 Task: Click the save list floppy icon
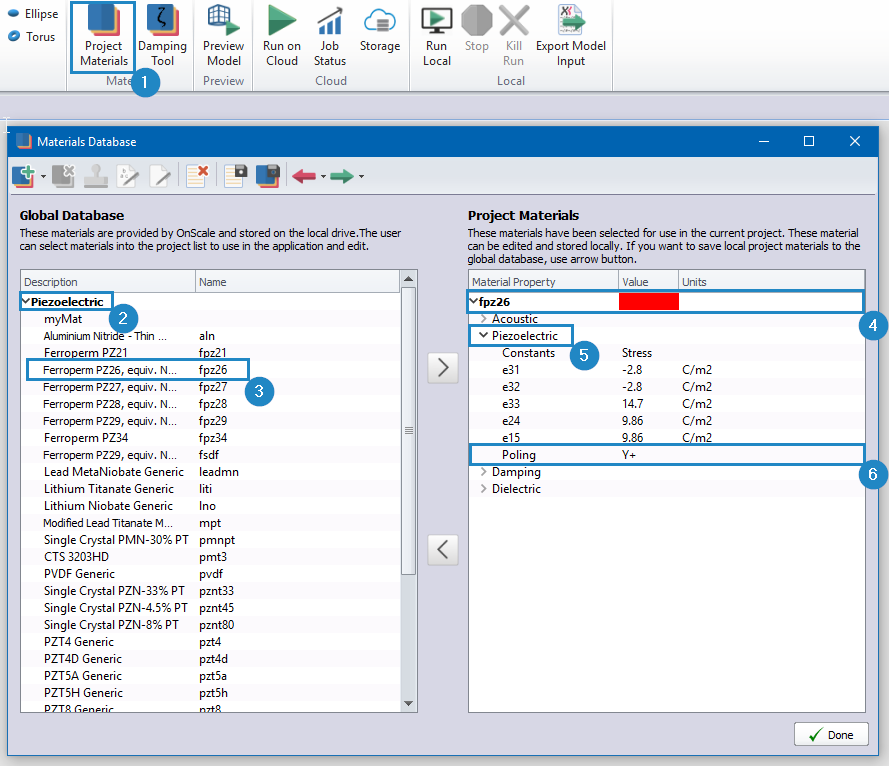pyautogui.click(x=235, y=176)
